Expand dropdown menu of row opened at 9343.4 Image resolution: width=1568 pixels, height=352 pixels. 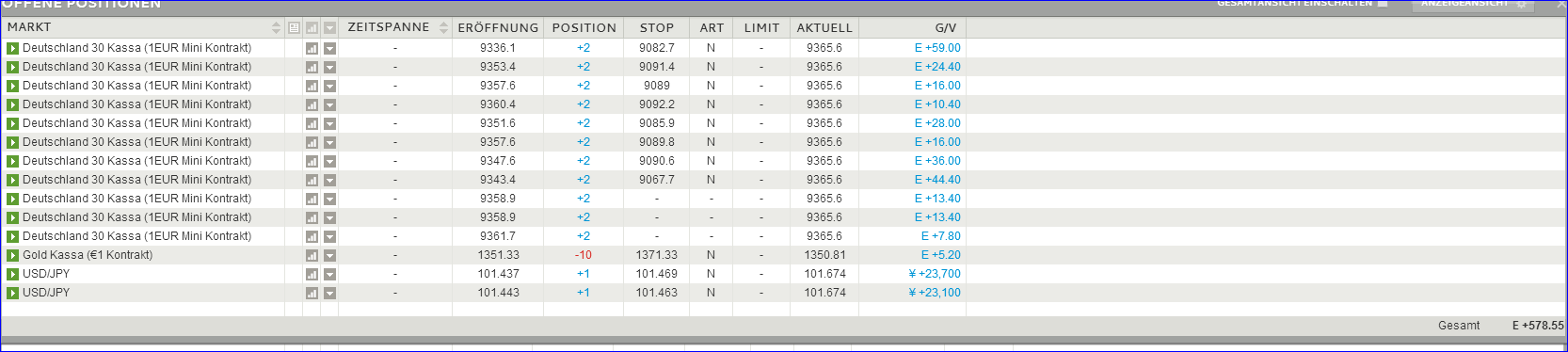point(329,180)
